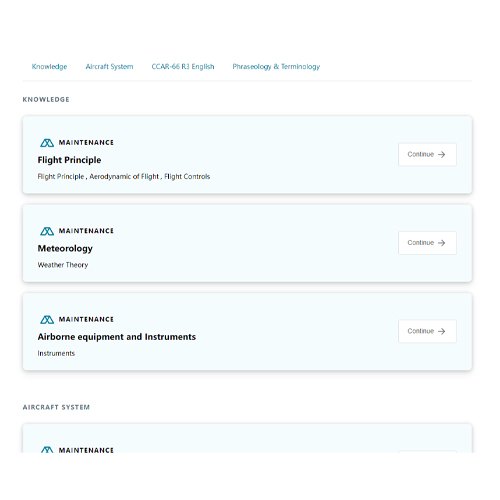The height and width of the screenshot is (500, 500).
Task: Select the CCAR-66 R3 English tab
Action: (x=183, y=67)
